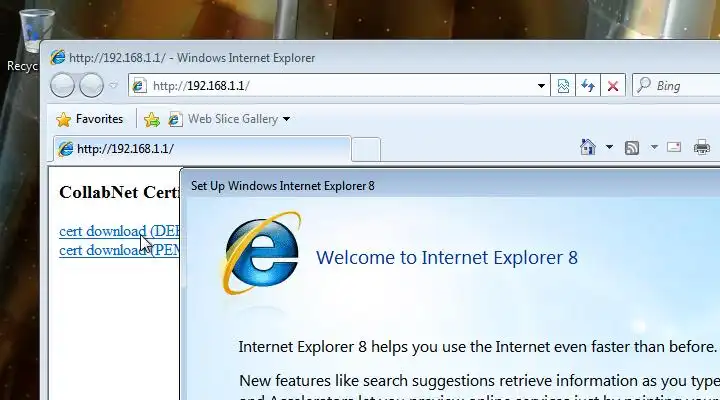Click the Add to Favorites Bar icon
720x400 pixels.
click(x=152, y=120)
